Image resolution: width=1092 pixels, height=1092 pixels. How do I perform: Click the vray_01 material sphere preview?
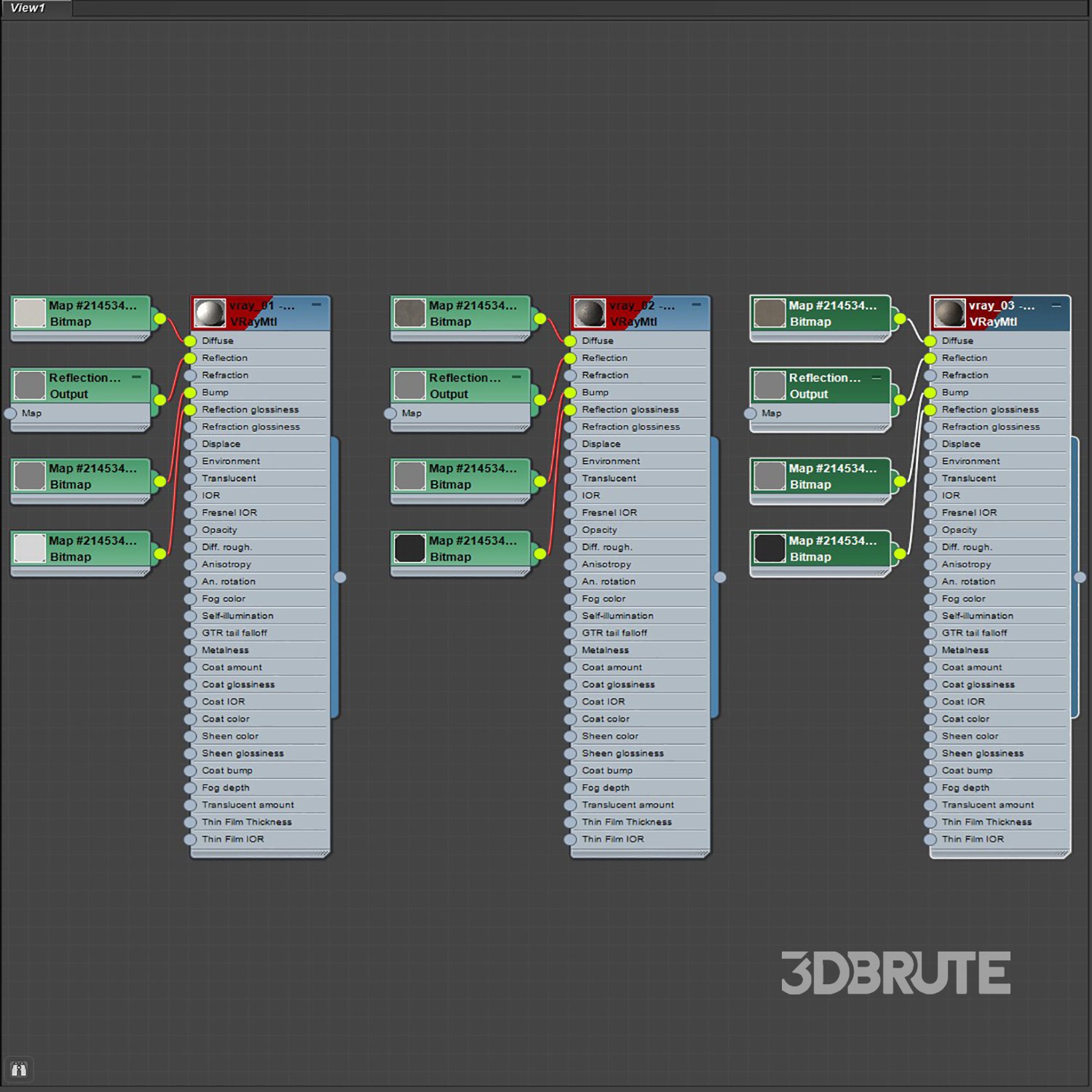click(x=210, y=313)
